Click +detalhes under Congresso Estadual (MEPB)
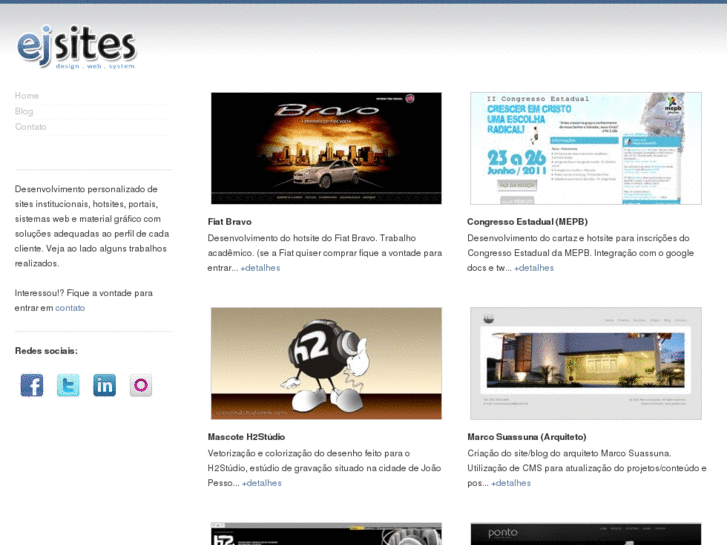The height and width of the screenshot is (545, 727). click(x=534, y=268)
